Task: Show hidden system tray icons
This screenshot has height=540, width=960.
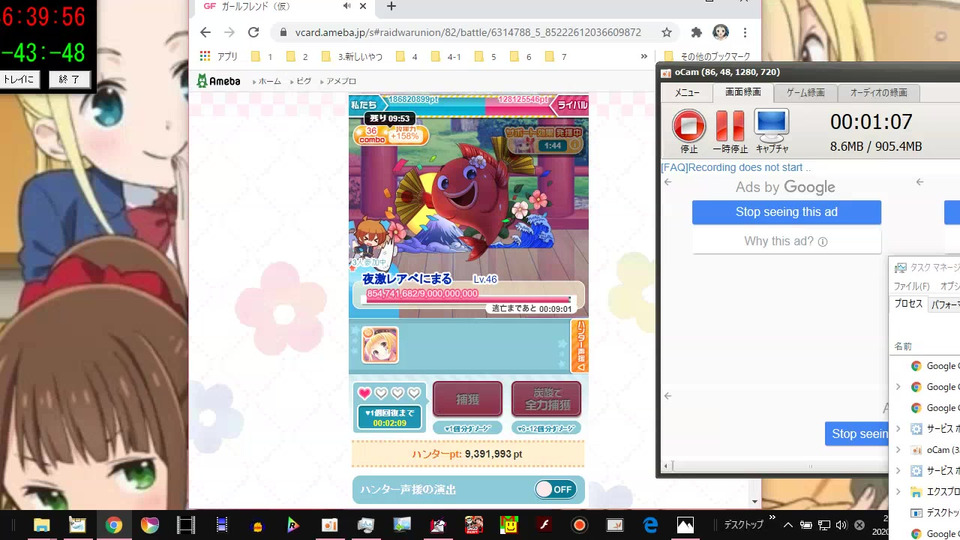Action: point(788,525)
